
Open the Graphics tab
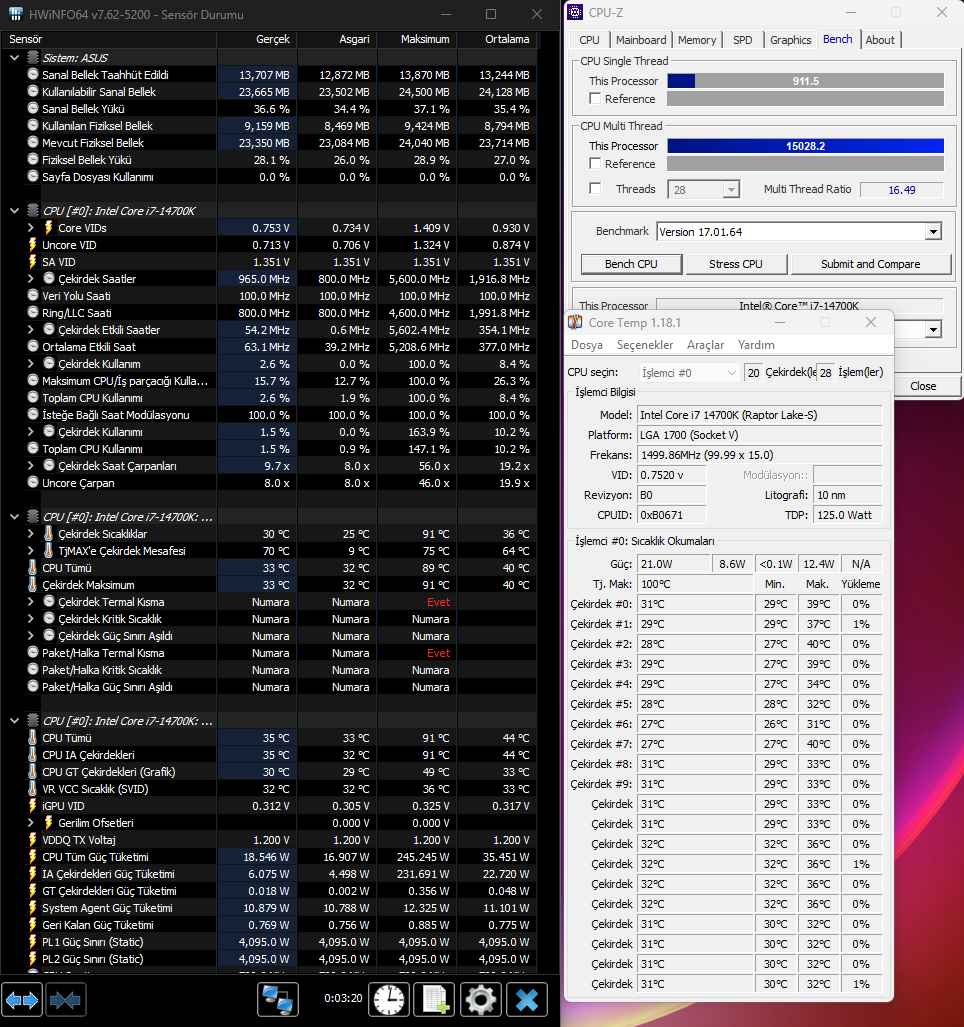tap(790, 40)
